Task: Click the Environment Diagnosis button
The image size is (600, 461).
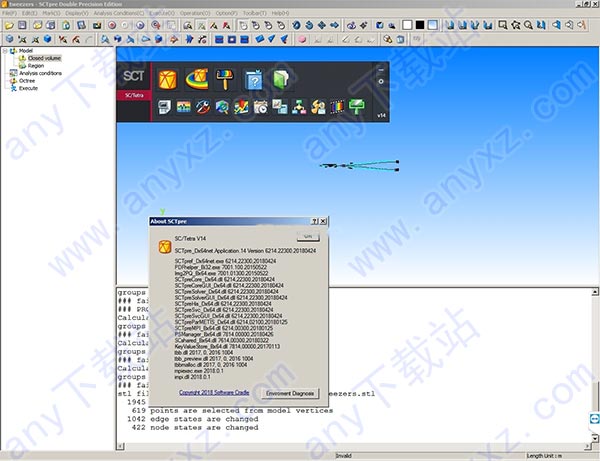Action: click(290, 393)
